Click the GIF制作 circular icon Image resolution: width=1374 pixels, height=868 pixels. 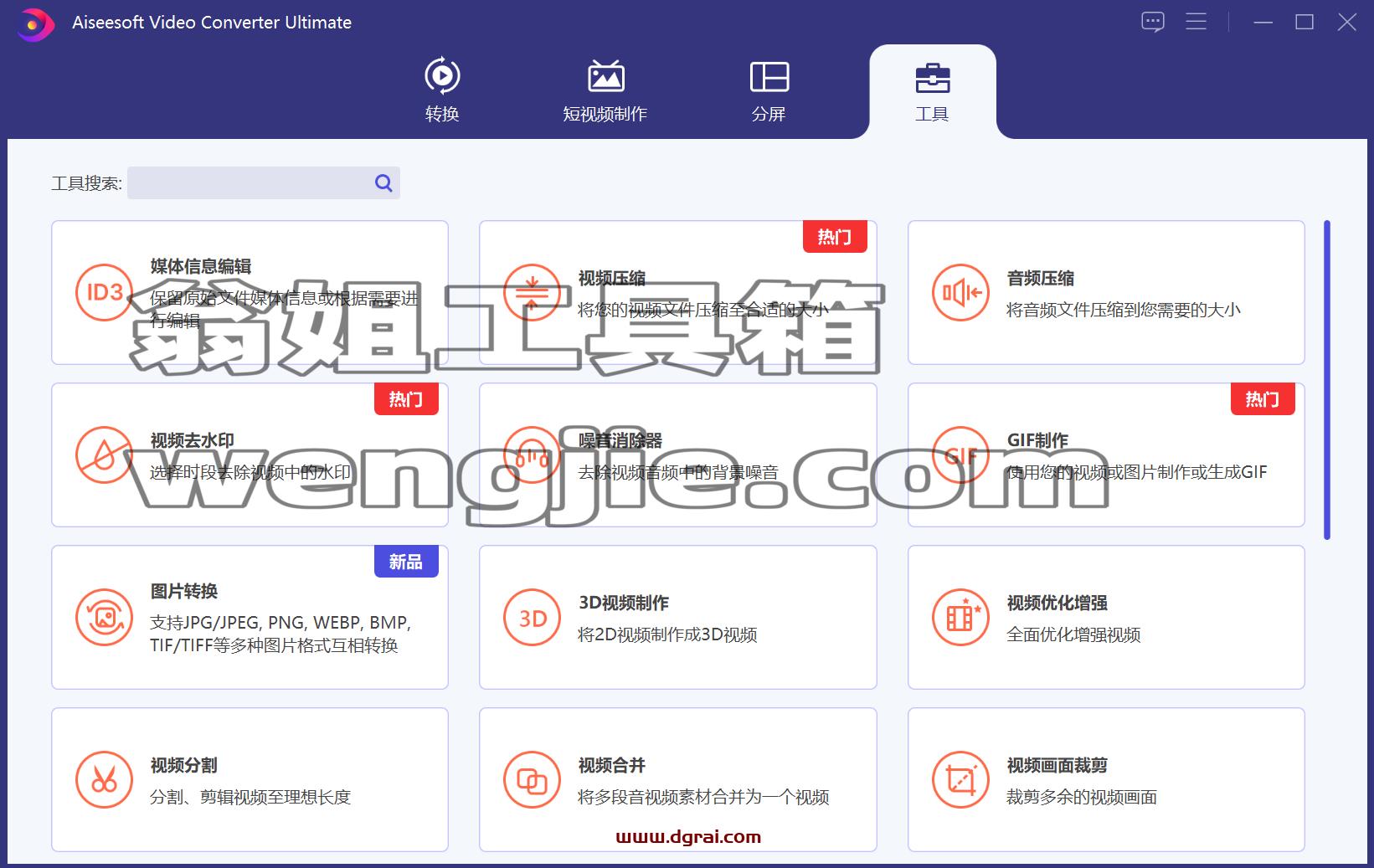[x=961, y=455]
